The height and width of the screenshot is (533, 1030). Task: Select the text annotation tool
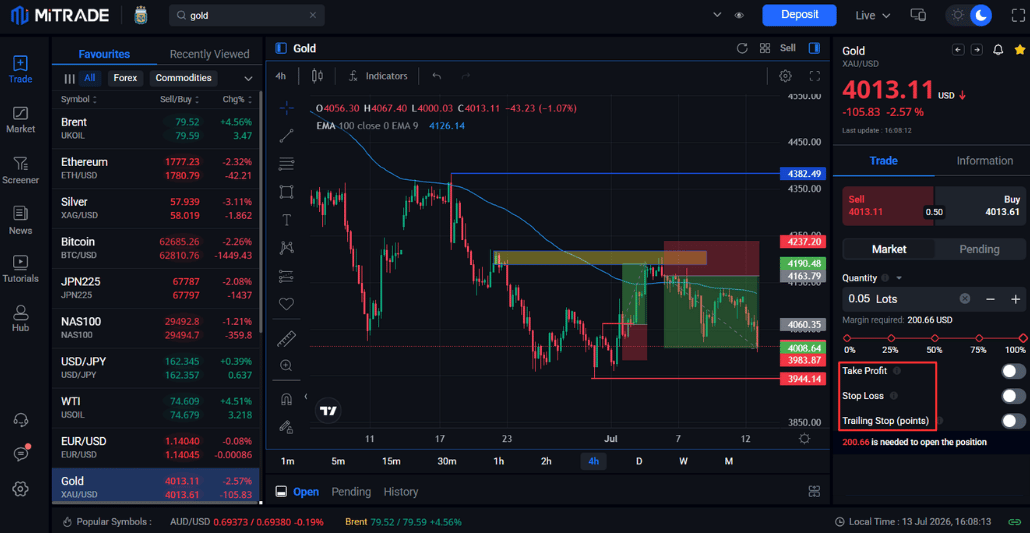click(x=286, y=220)
